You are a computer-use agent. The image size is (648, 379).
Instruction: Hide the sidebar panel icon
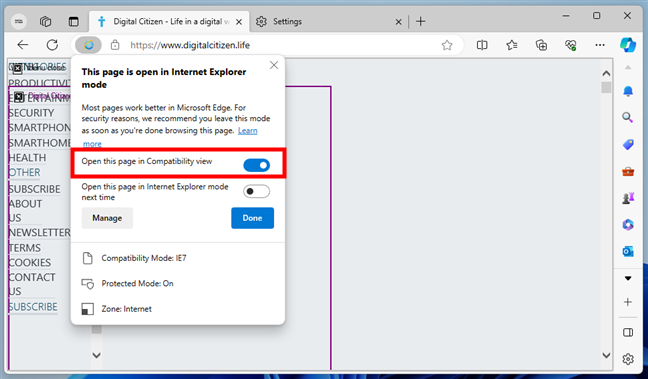[x=628, y=333]
